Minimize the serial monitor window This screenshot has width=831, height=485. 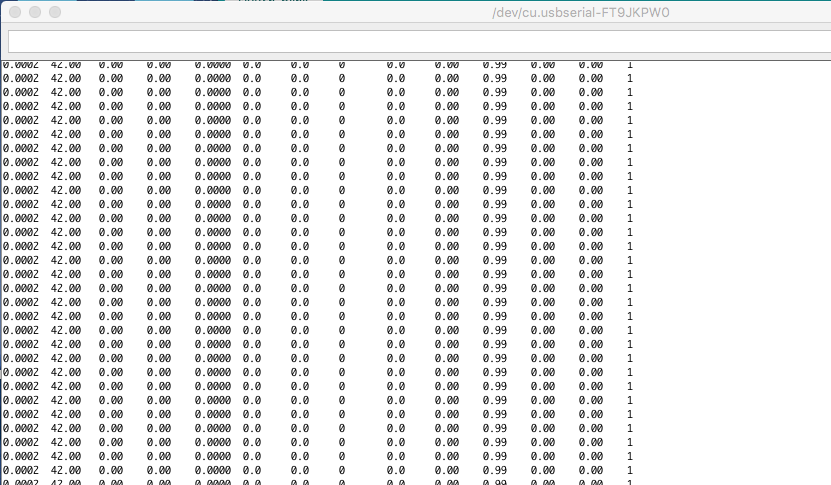pyautogui.click(x=34, y=13)
